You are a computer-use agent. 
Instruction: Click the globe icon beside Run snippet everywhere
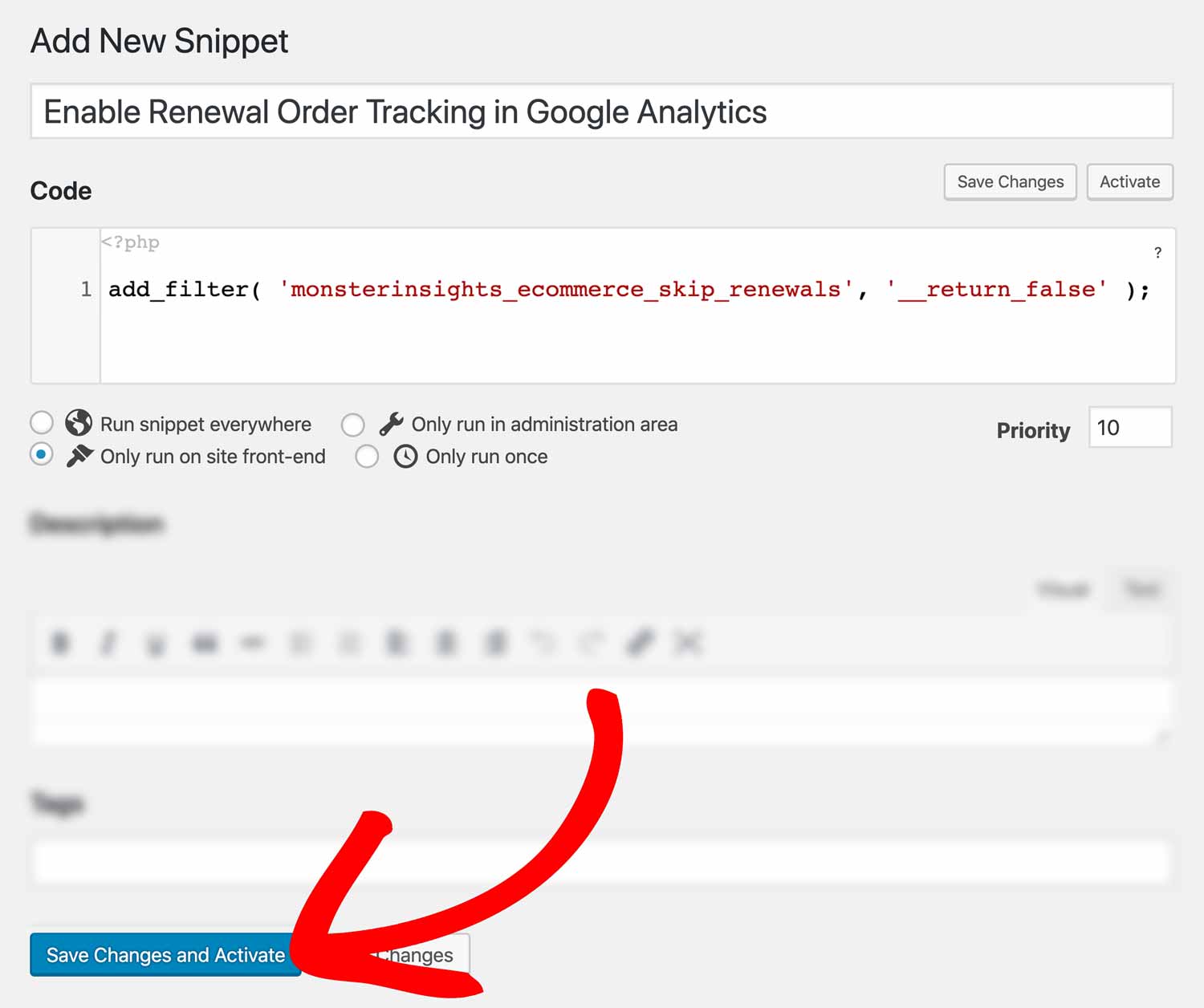pos(79,423)
